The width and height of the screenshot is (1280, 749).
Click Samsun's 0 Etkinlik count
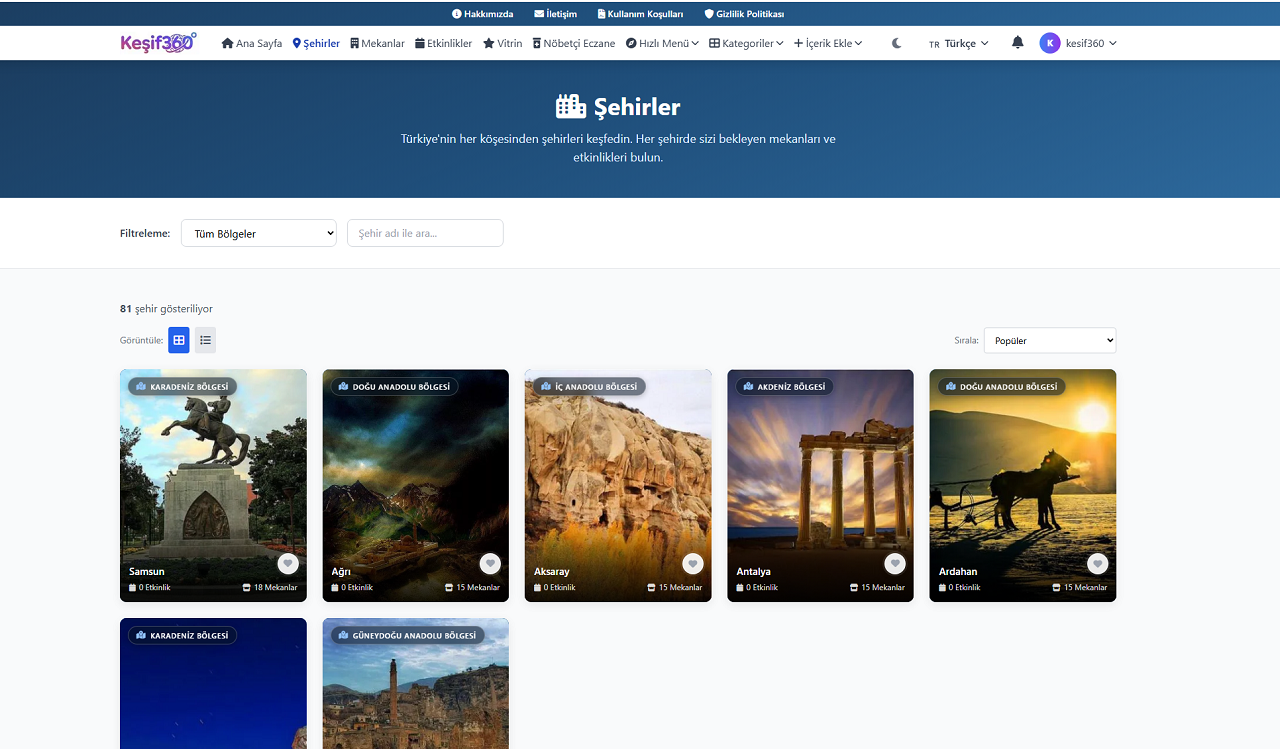coord(150,588)
